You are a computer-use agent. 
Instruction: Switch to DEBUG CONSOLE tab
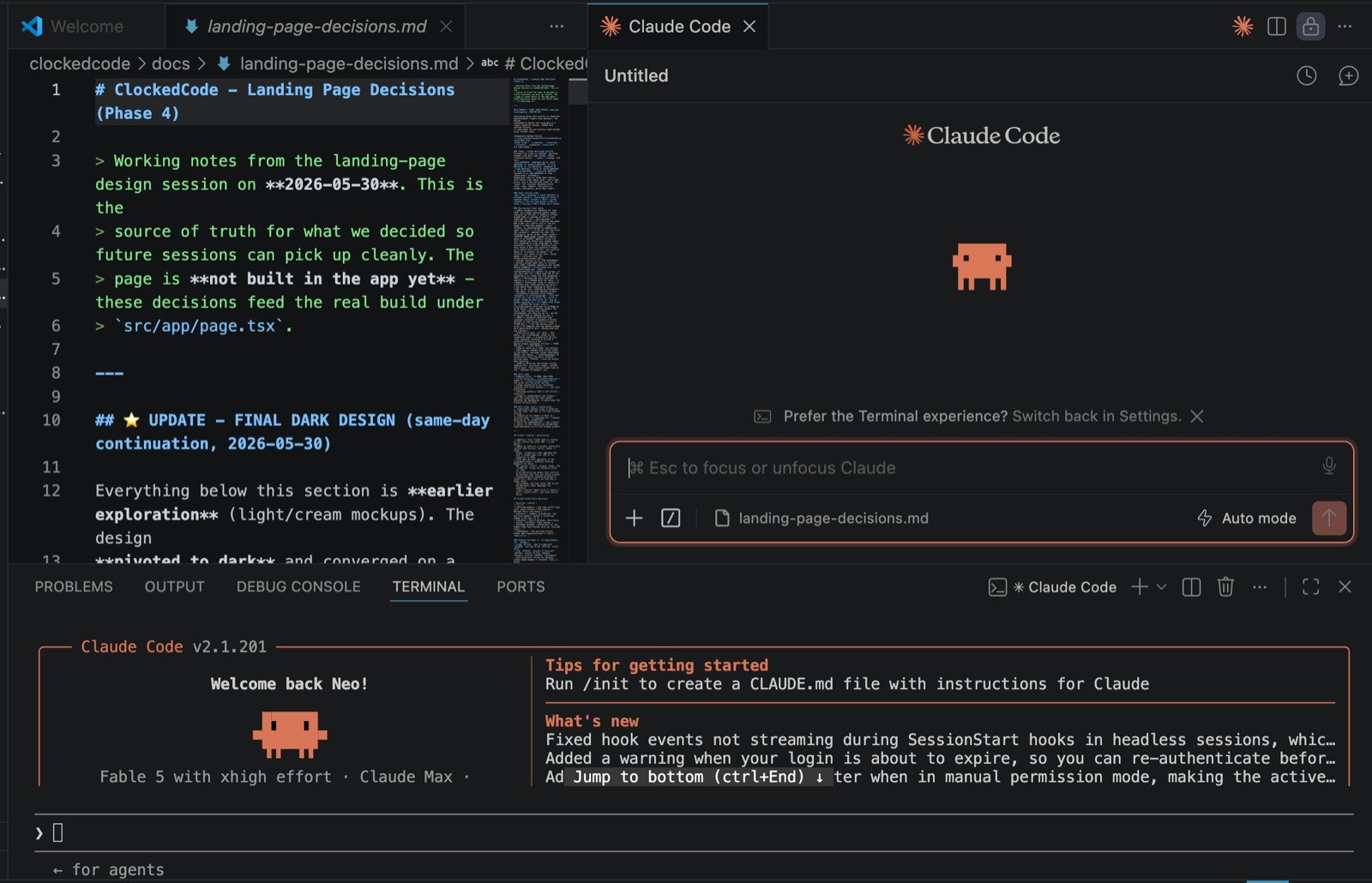(298, 586)
